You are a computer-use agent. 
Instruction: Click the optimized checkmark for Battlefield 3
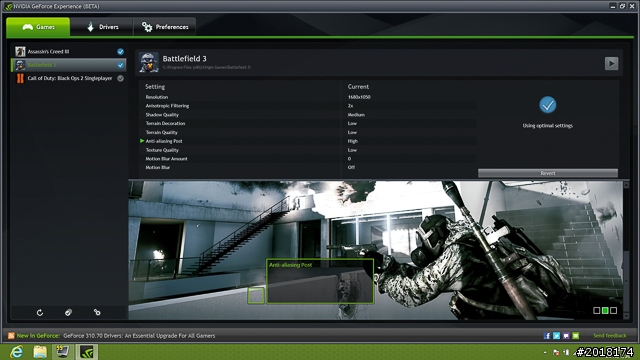tap(120, 65)
